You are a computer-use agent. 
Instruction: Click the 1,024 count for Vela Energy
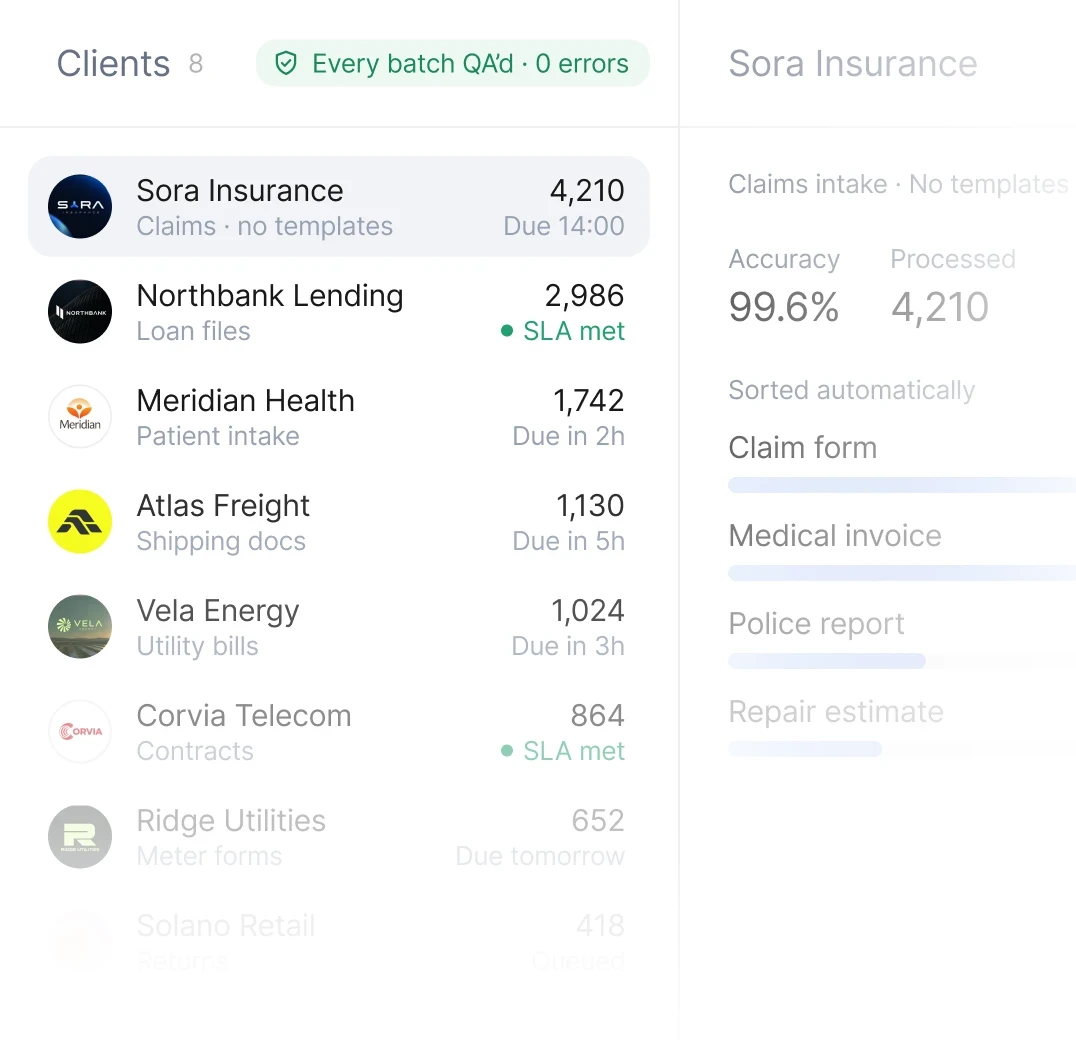point(587,611)
